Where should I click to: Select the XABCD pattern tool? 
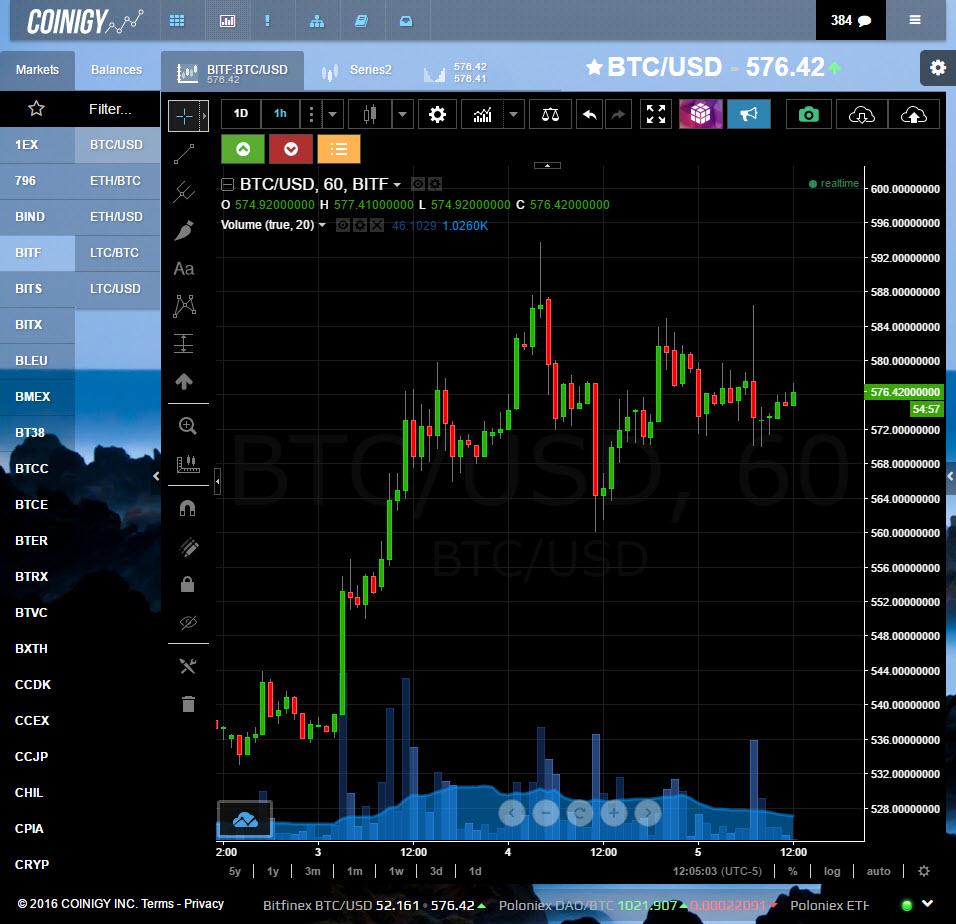(x=184, y=306)
